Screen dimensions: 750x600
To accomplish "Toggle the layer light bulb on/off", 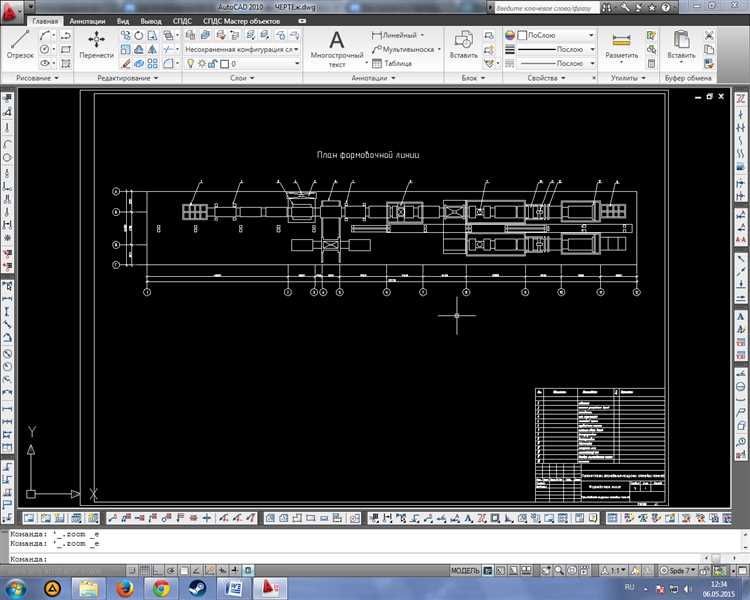I will 190,64.
